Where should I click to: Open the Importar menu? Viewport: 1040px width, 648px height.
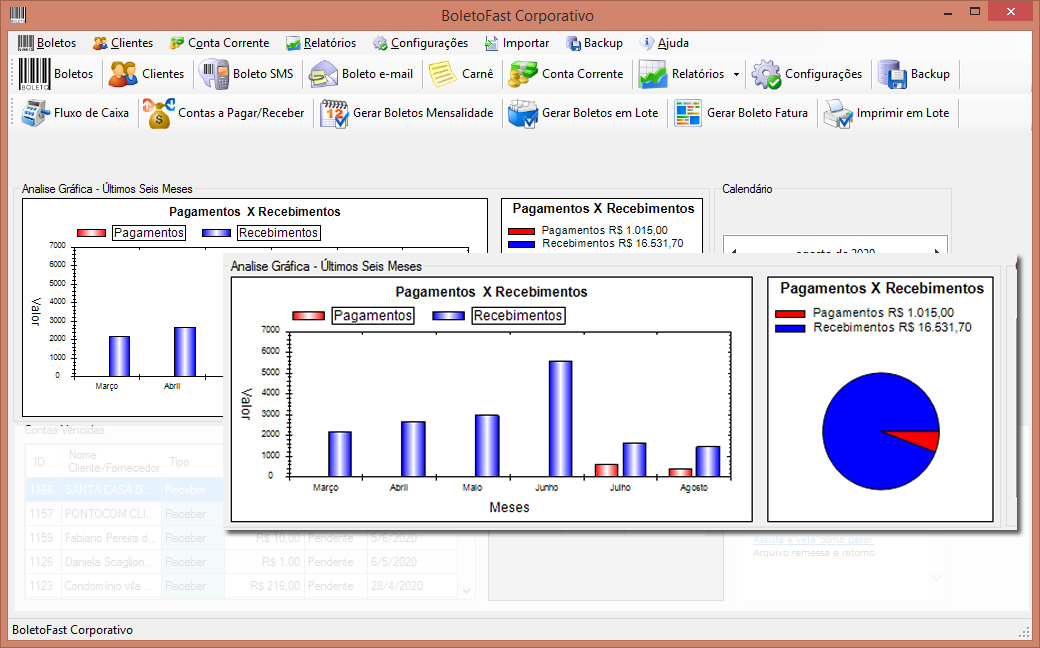point(517,43)
